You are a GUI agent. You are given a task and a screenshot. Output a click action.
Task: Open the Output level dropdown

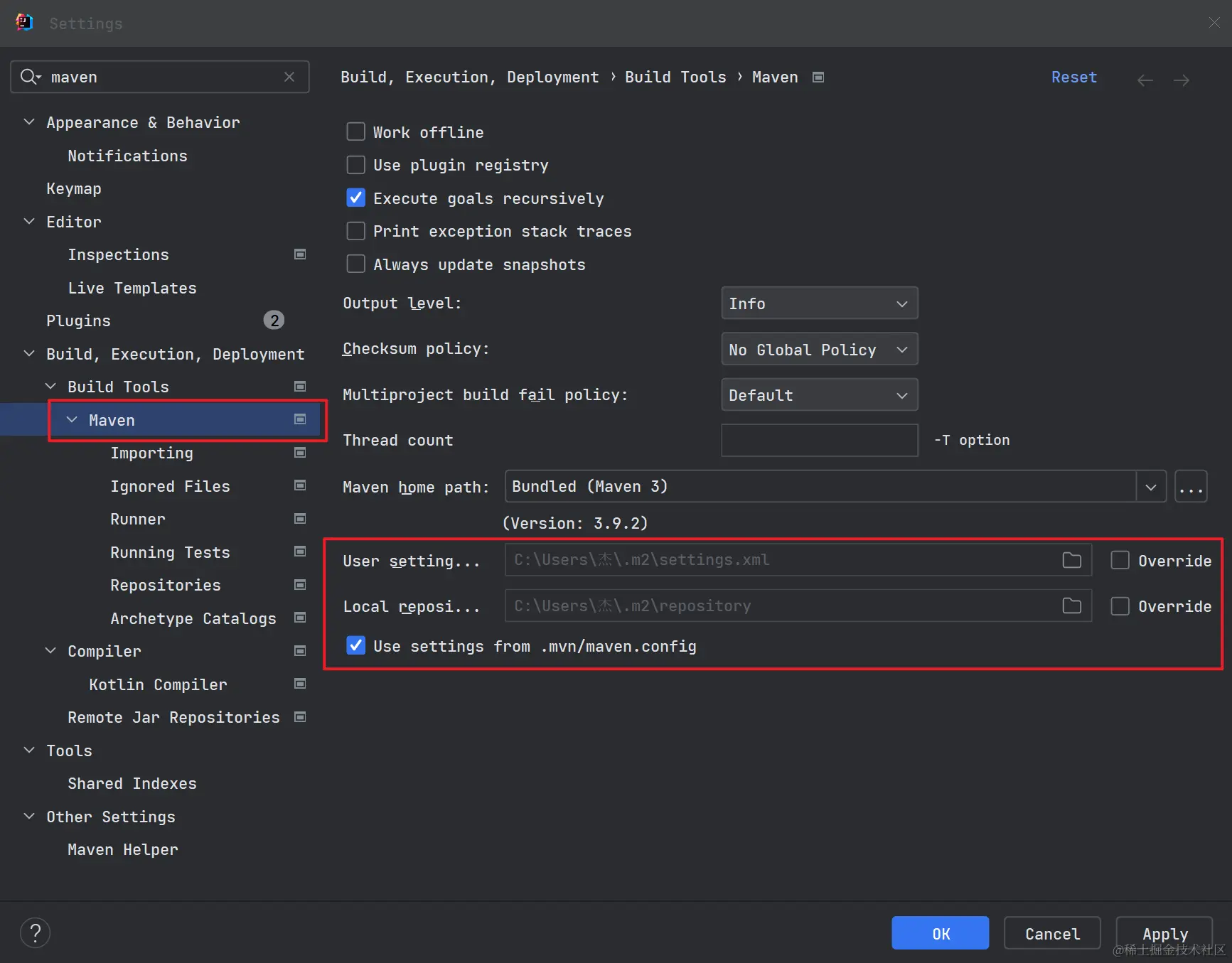820,303
